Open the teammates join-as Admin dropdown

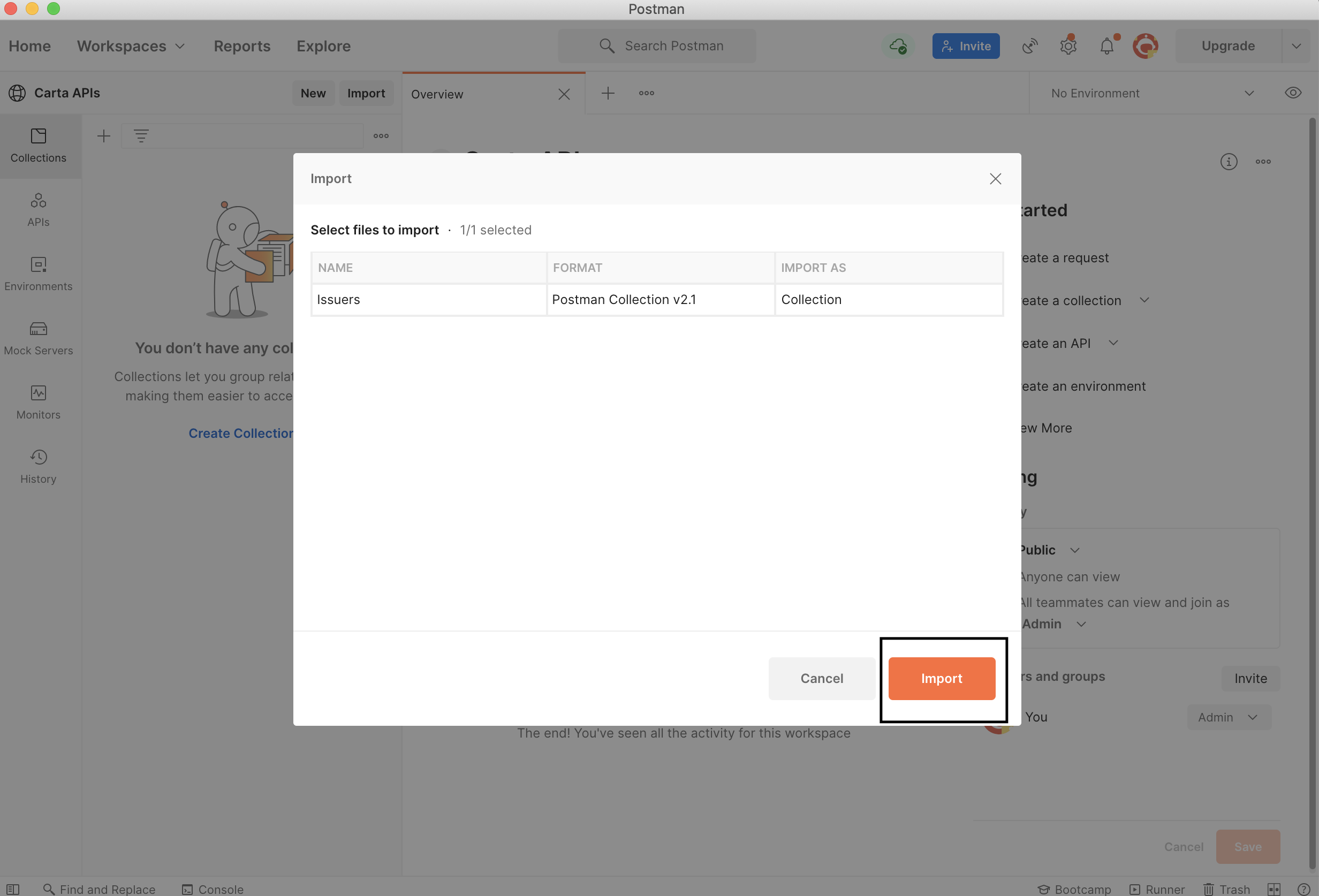(1054, 624)
